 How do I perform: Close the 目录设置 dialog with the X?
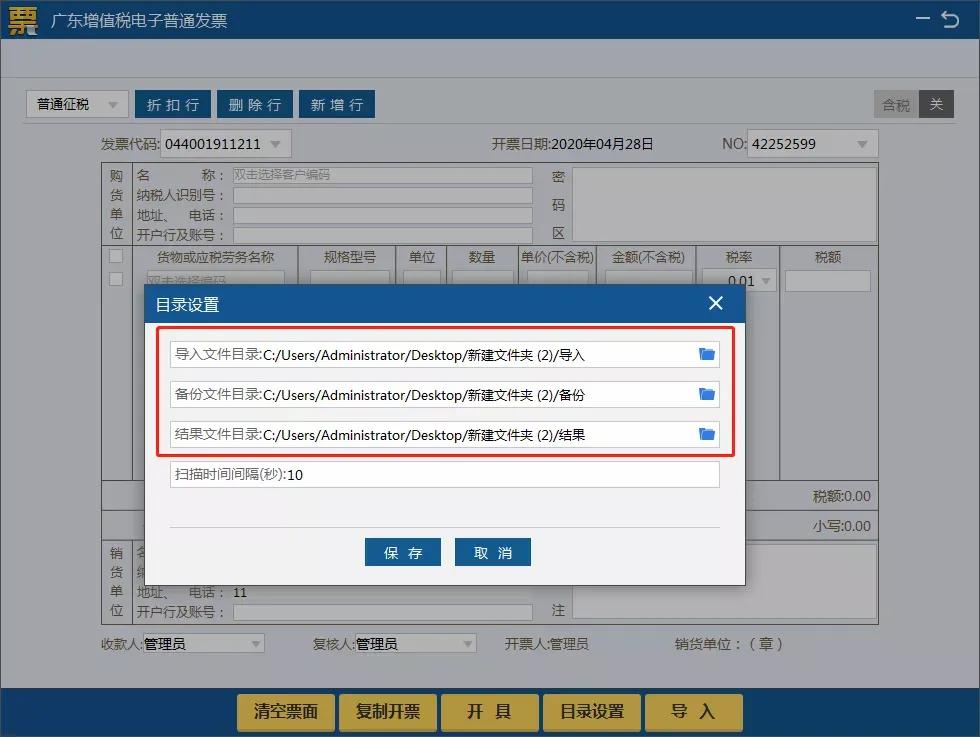click(x=716, y=303)
